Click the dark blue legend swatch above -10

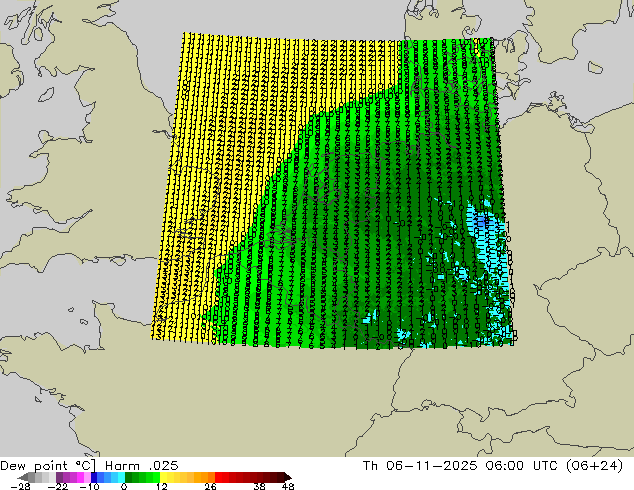[94, 477]
